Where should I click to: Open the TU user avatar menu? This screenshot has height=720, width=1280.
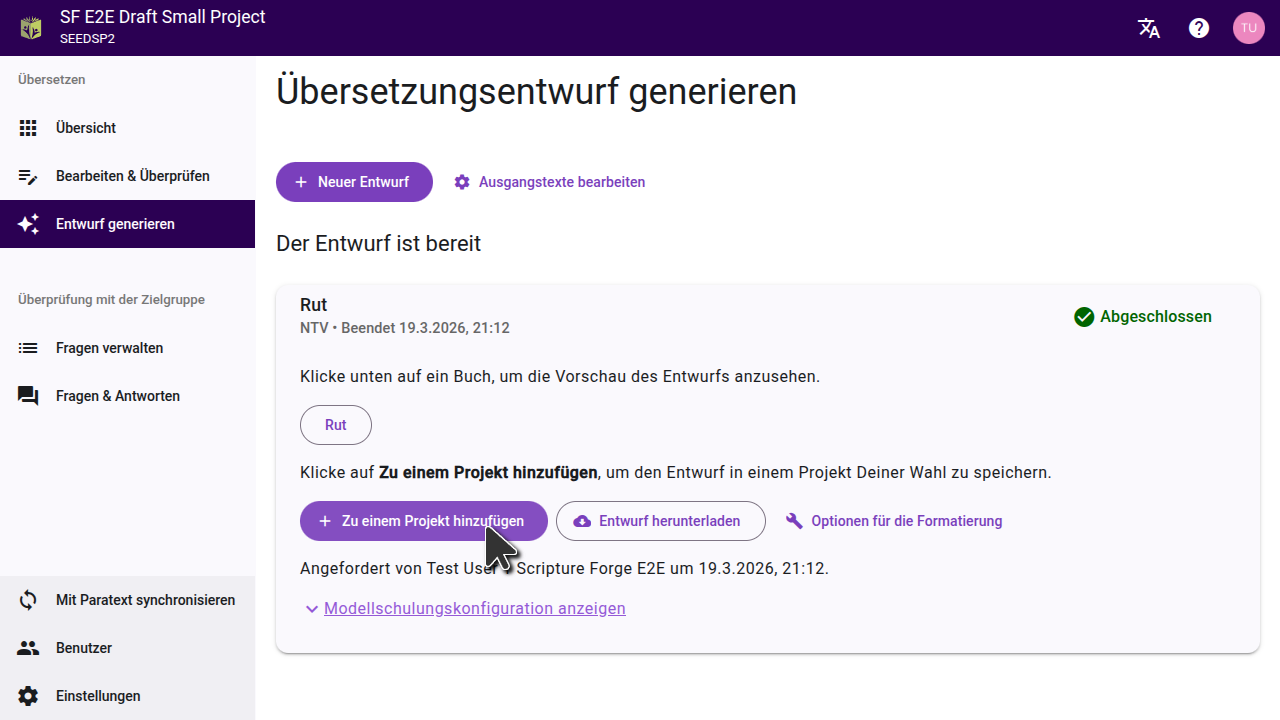point(1248,28)
